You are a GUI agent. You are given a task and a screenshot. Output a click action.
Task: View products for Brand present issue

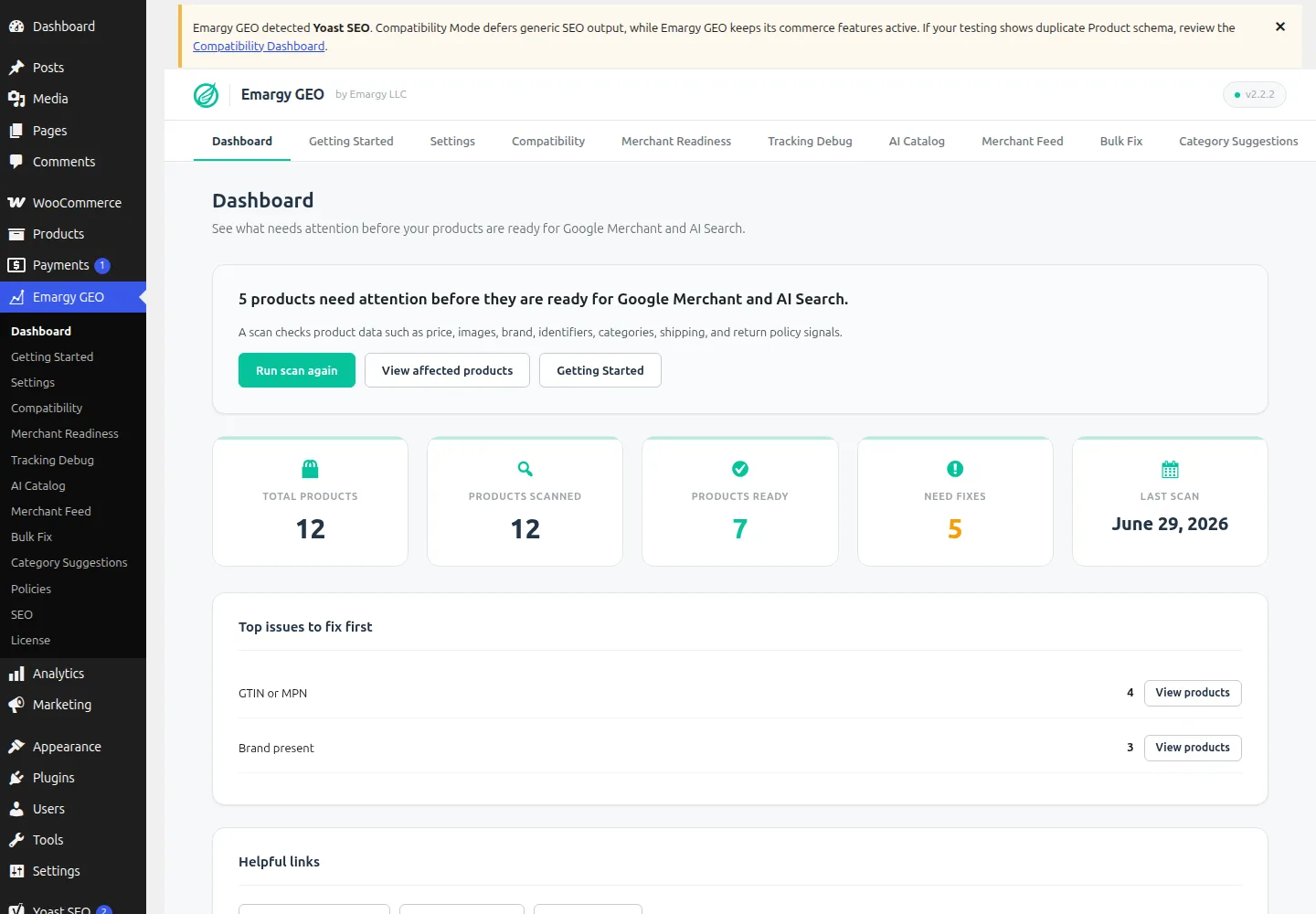[x=1193, y=748]
